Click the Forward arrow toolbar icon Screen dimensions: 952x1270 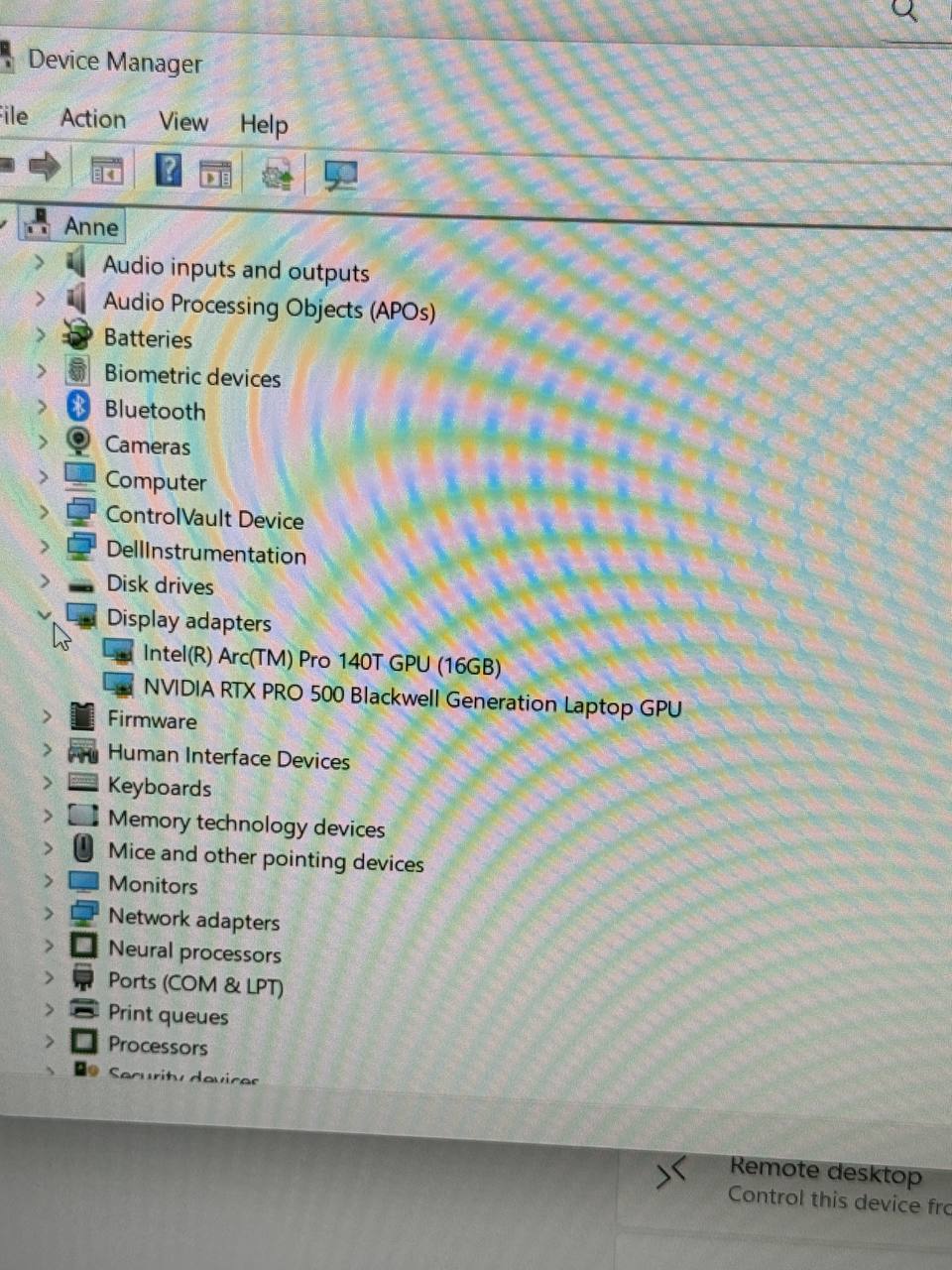click(44, 166)
